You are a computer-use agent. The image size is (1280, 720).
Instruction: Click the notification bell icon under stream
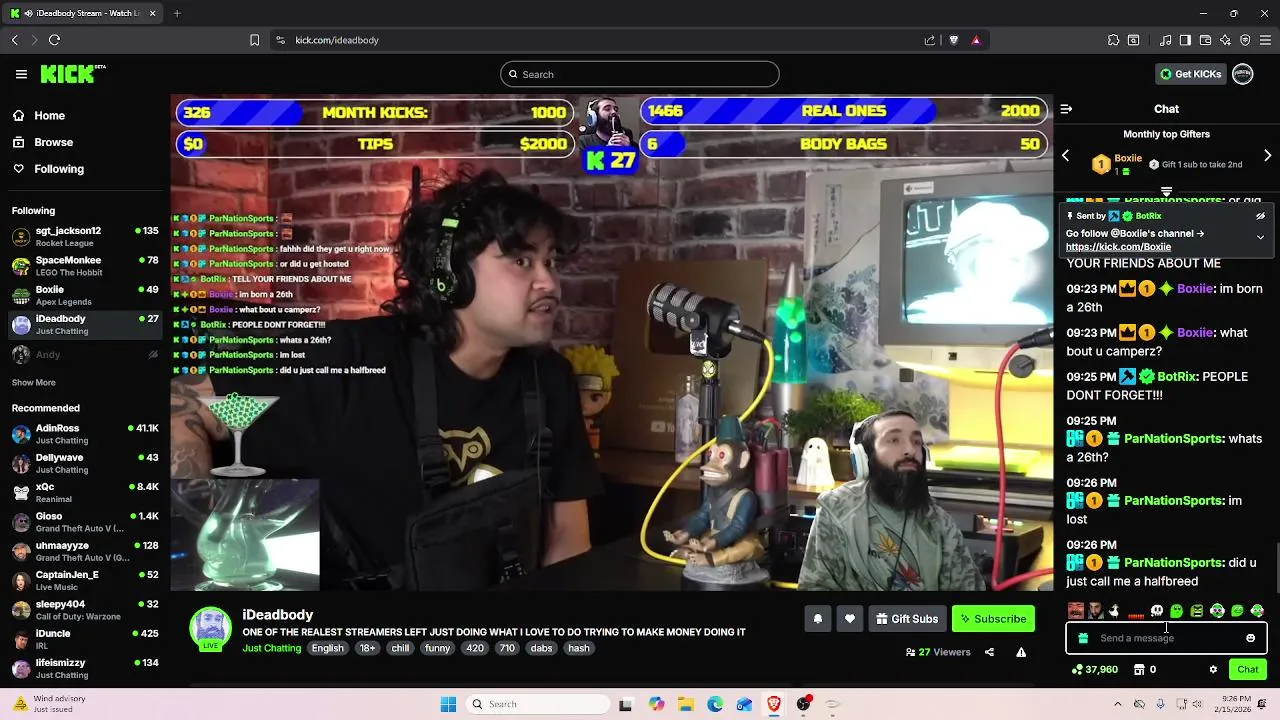817,619
